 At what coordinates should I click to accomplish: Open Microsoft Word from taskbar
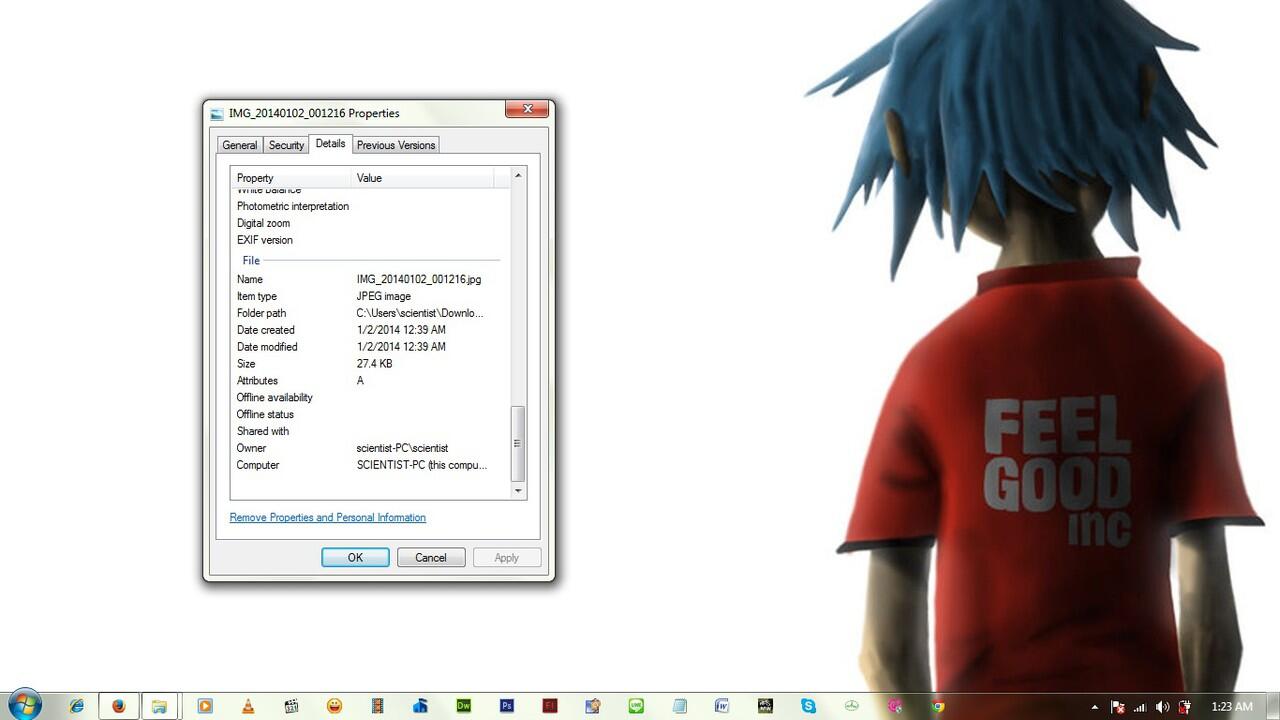point(722,706)
